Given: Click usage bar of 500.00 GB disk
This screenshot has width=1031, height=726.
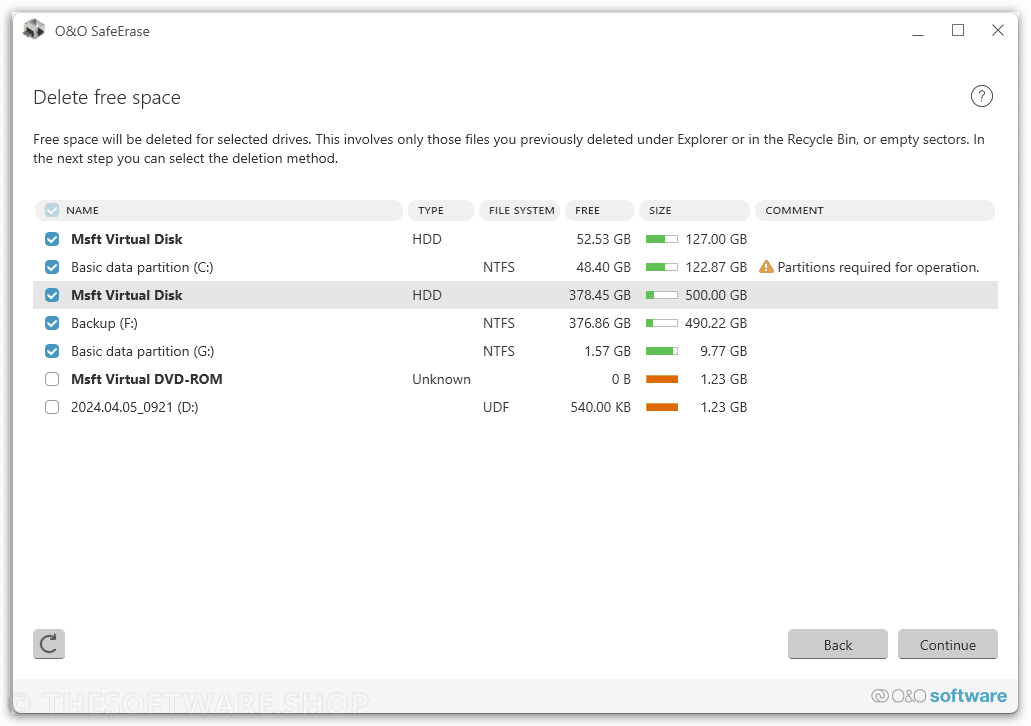Looking at the screenshot, I should tap(661, 295).
